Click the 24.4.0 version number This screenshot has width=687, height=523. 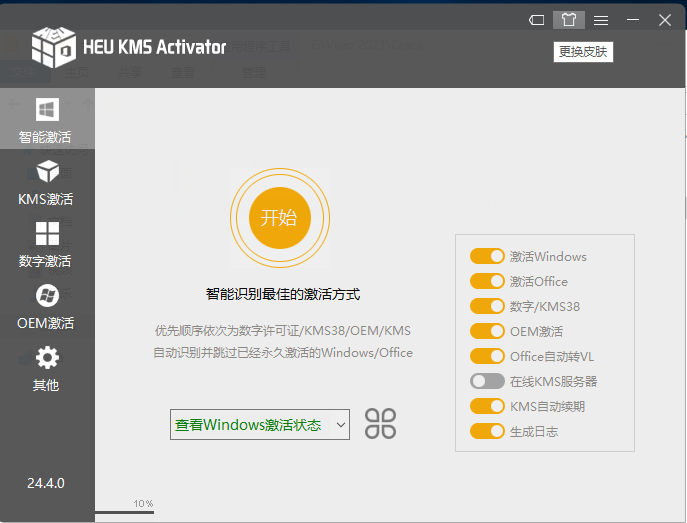point(46,483)
